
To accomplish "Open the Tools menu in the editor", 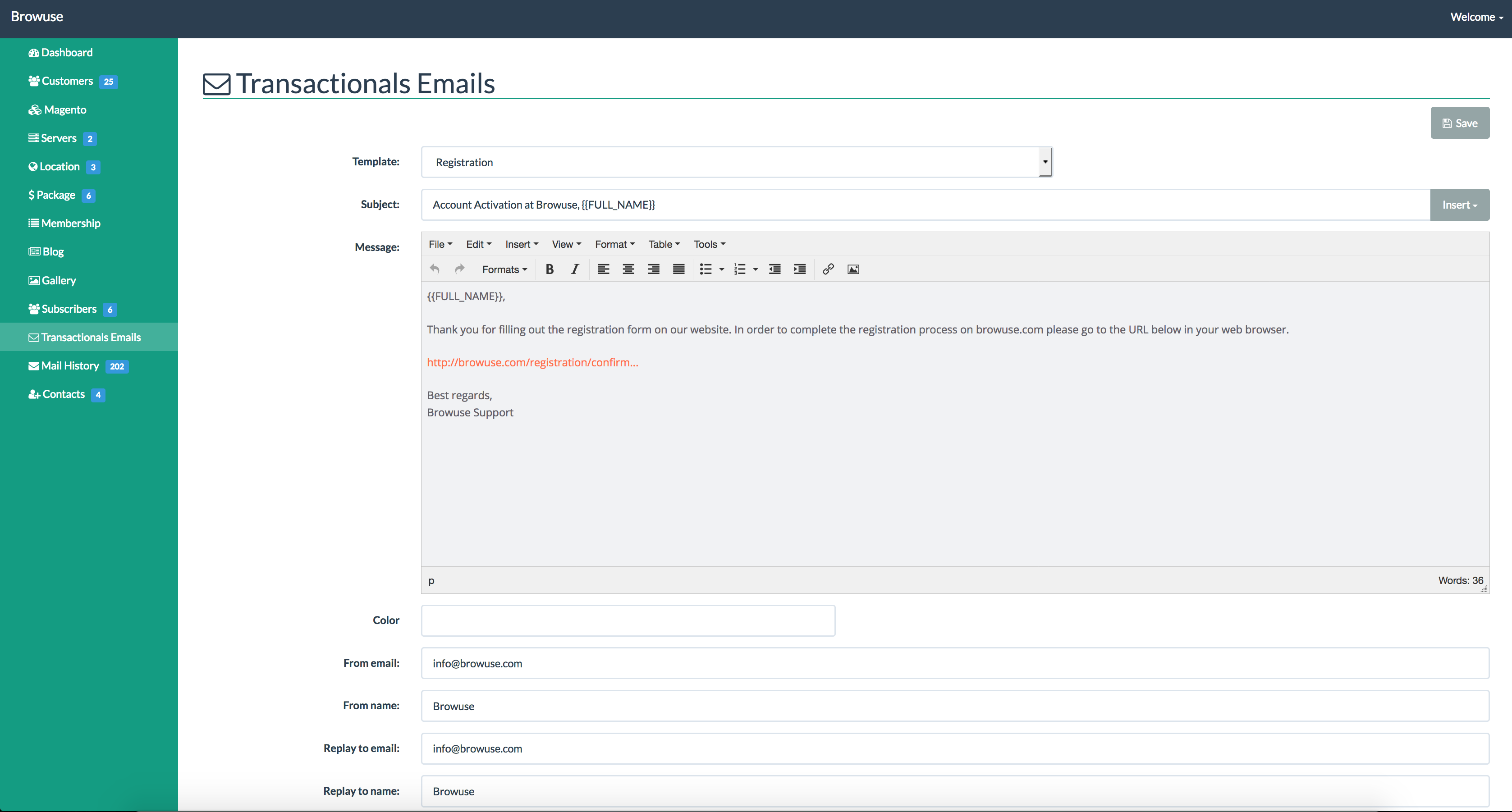I will pyautogui.click(x=710, y=244).
